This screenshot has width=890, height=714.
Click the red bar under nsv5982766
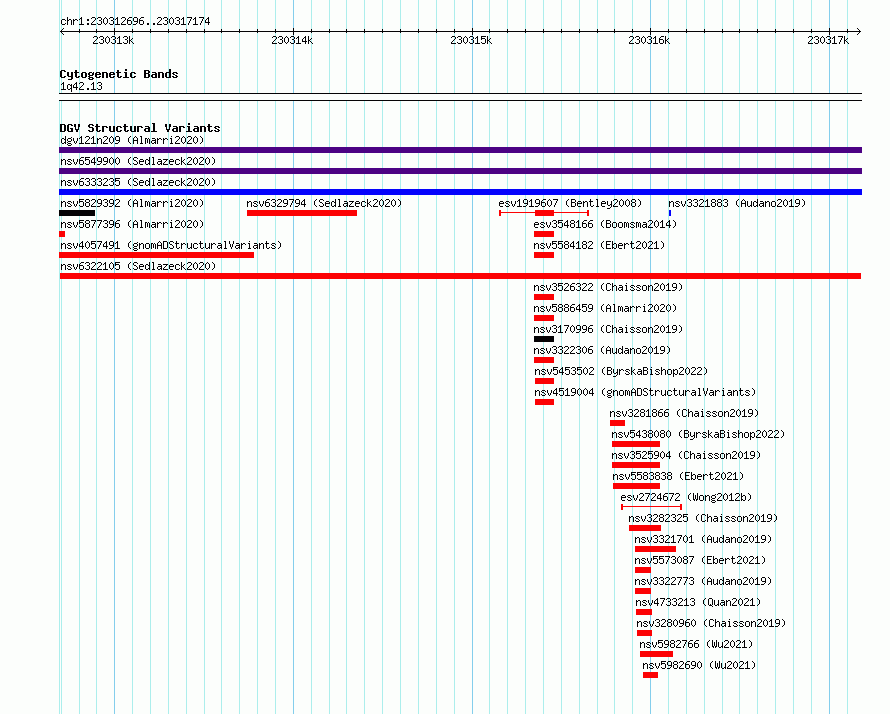click(656, 654)
